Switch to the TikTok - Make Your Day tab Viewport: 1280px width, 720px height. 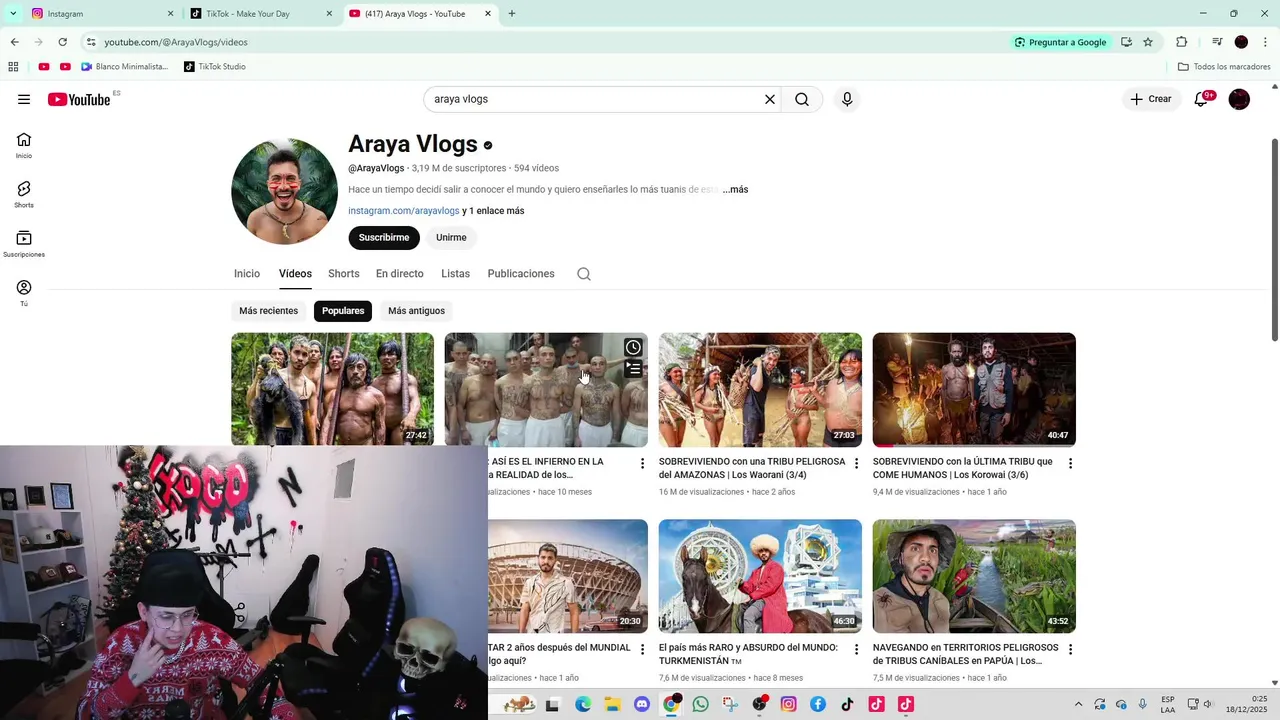tap(262, 14)
